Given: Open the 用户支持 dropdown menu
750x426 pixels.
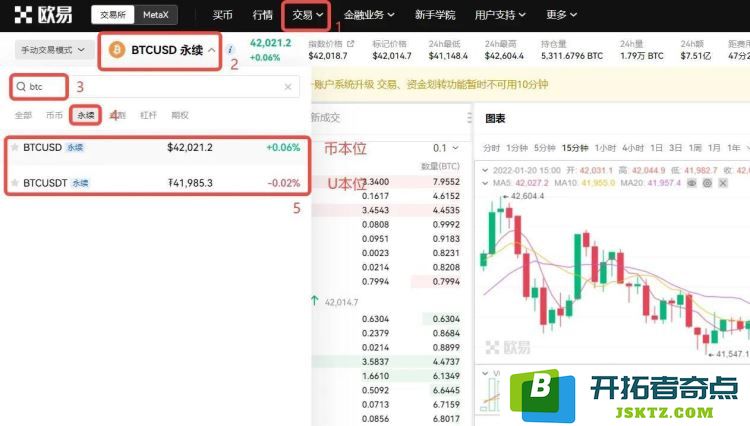Looking at the screenshot, I should click(500, 15).
